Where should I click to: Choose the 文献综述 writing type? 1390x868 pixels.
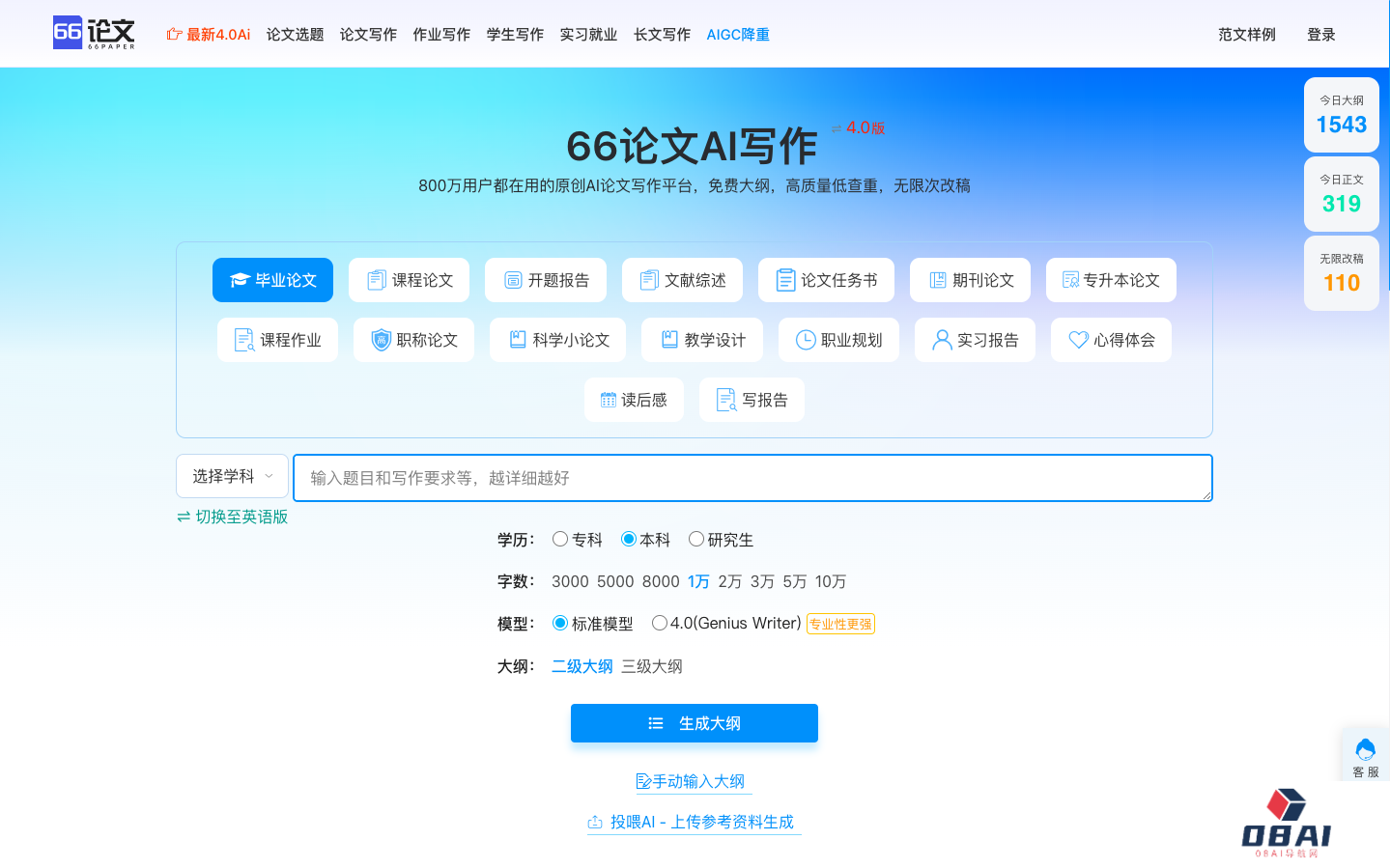682,279
